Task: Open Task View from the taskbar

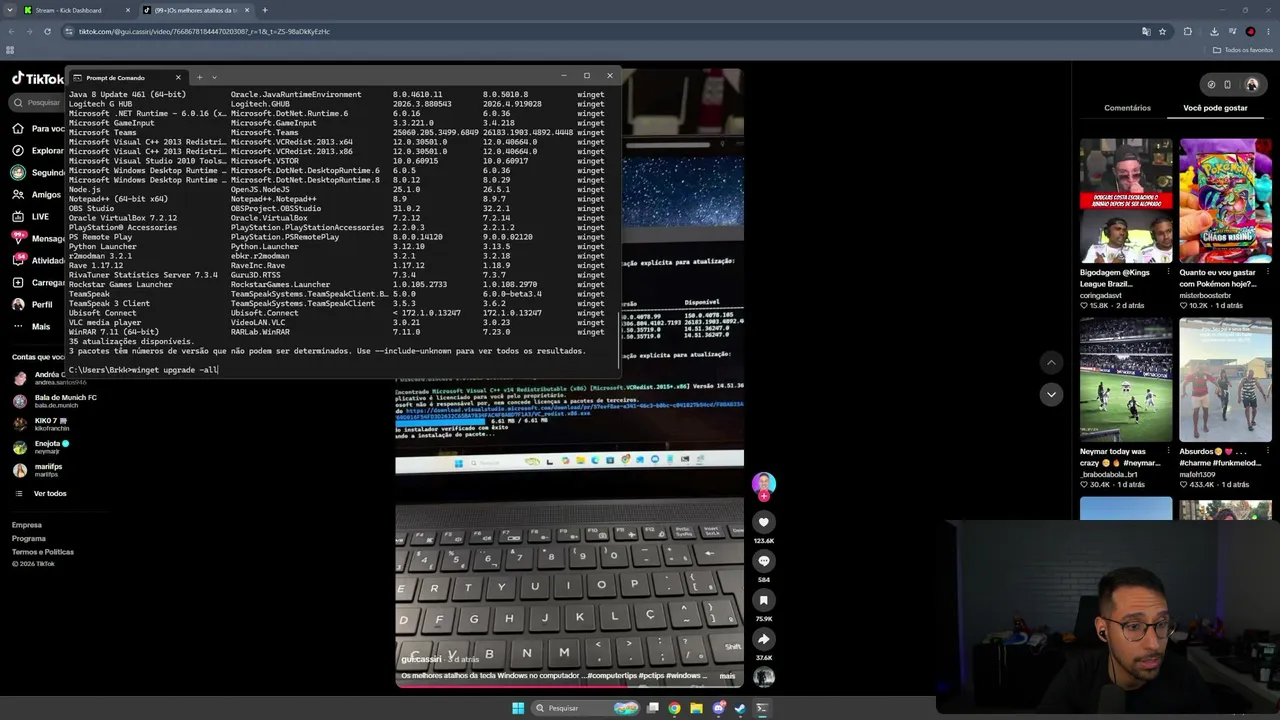Action: pos(653,708)
